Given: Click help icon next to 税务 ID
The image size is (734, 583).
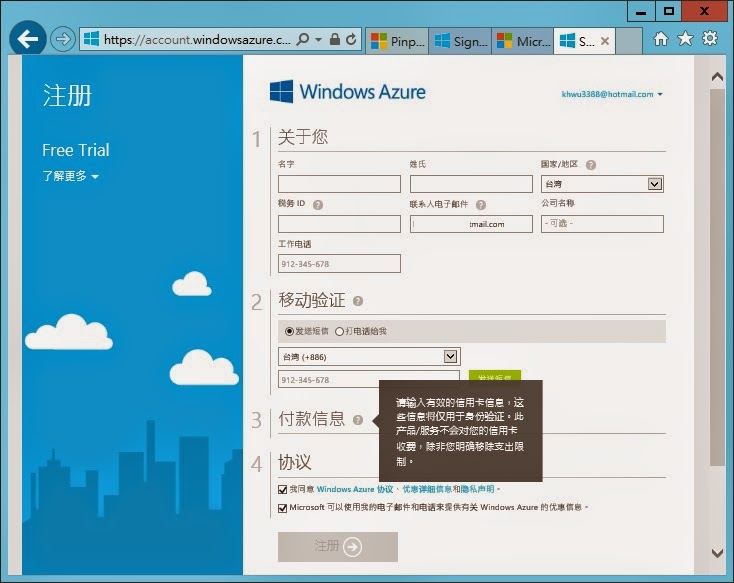Looking at the screenshot, I should tap(318, 205).
